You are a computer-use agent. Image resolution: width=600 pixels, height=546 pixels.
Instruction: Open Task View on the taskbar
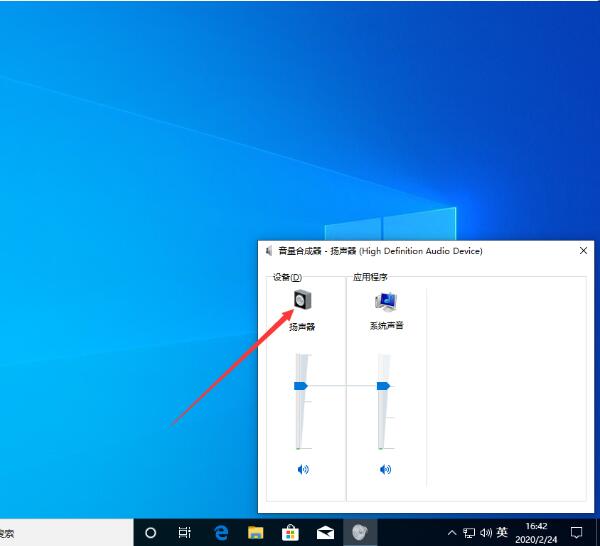coord(184,532)
